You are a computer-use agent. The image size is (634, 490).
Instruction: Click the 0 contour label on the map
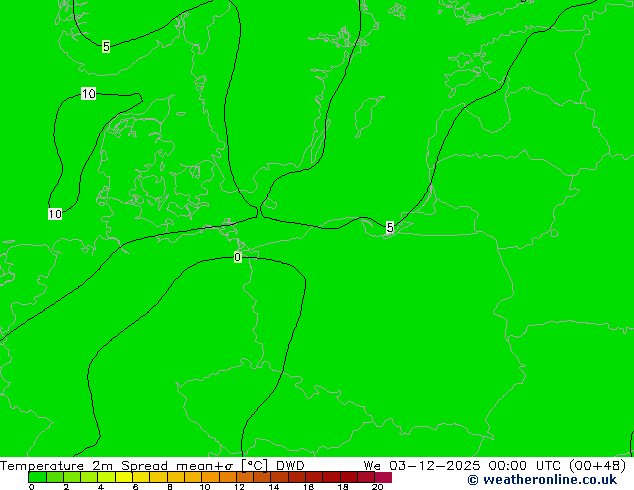(238, 257)
